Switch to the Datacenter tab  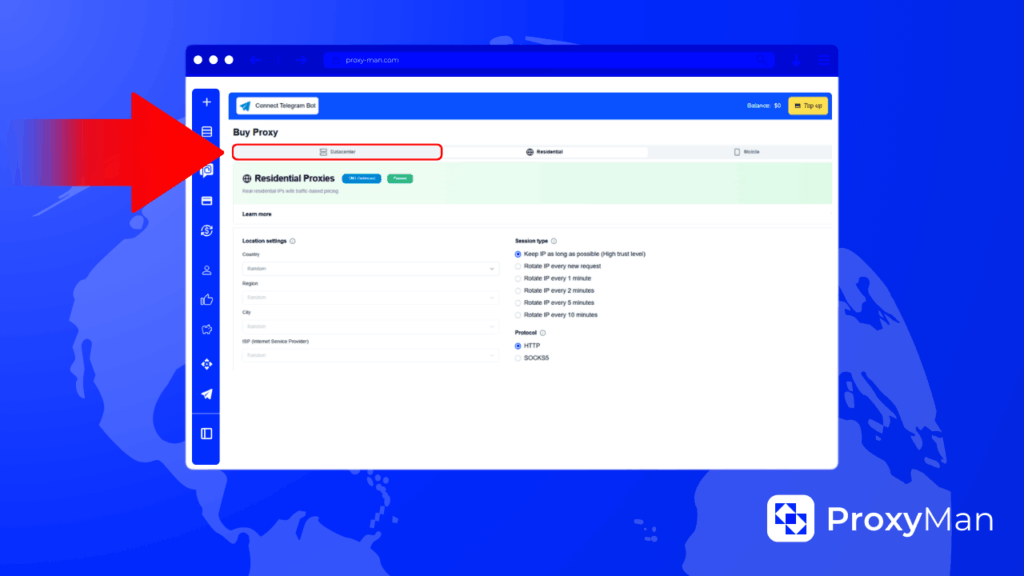click(337, 152)
